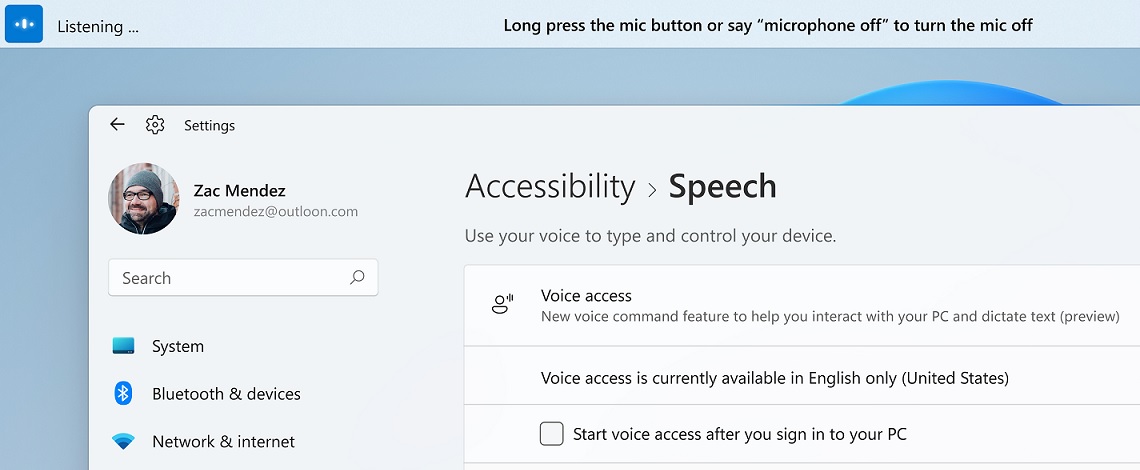The height and width of the screenshot is (470, 1140).
Task: Click the Voice access feature icon
Action: tap(502, 304)
